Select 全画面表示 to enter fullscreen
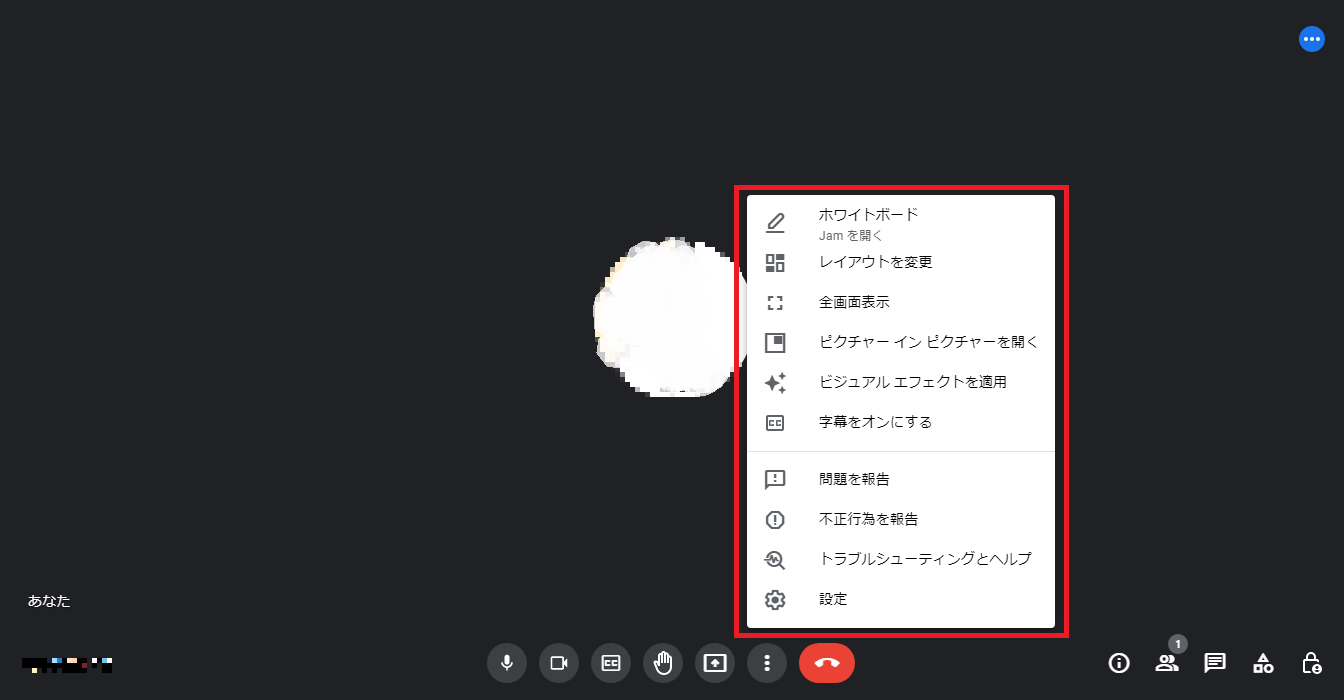 (x=854, y=303)
